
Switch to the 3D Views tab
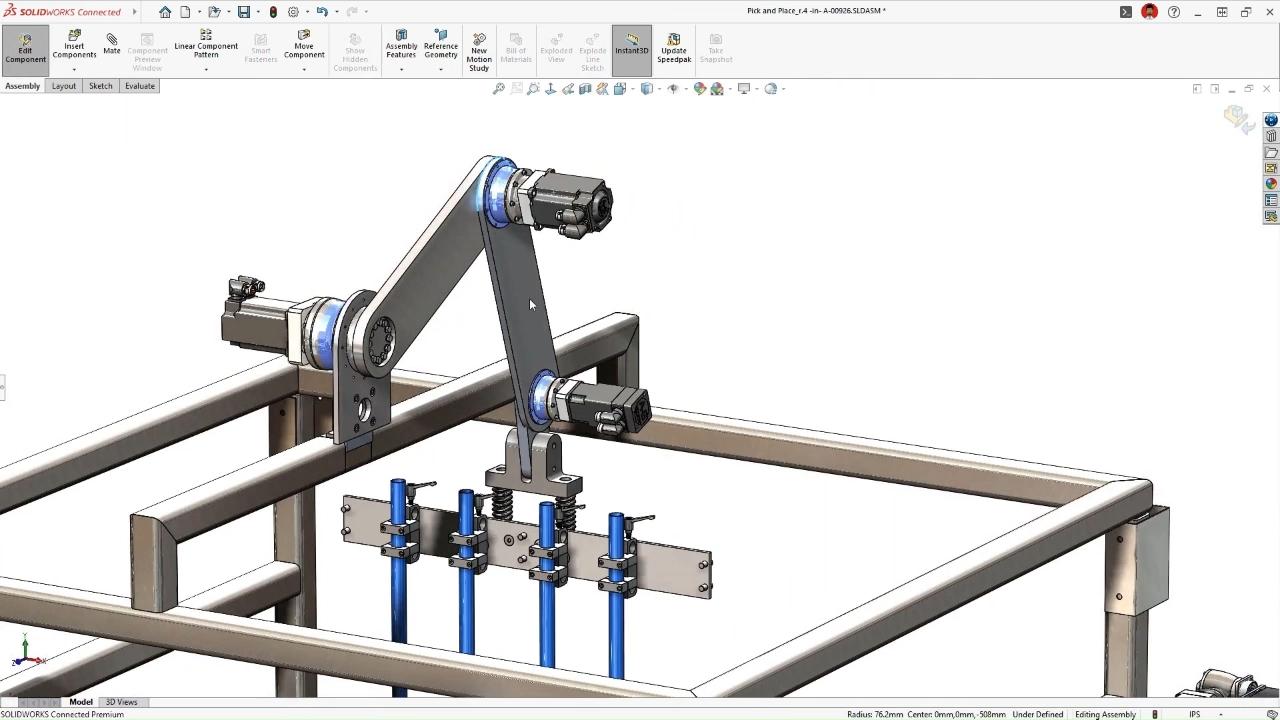121,702
